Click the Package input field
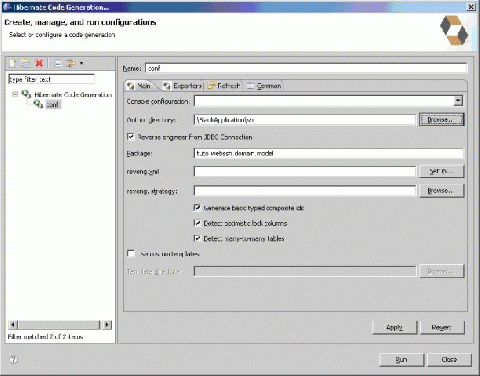The image size is (480, 376). pos(329,153)
